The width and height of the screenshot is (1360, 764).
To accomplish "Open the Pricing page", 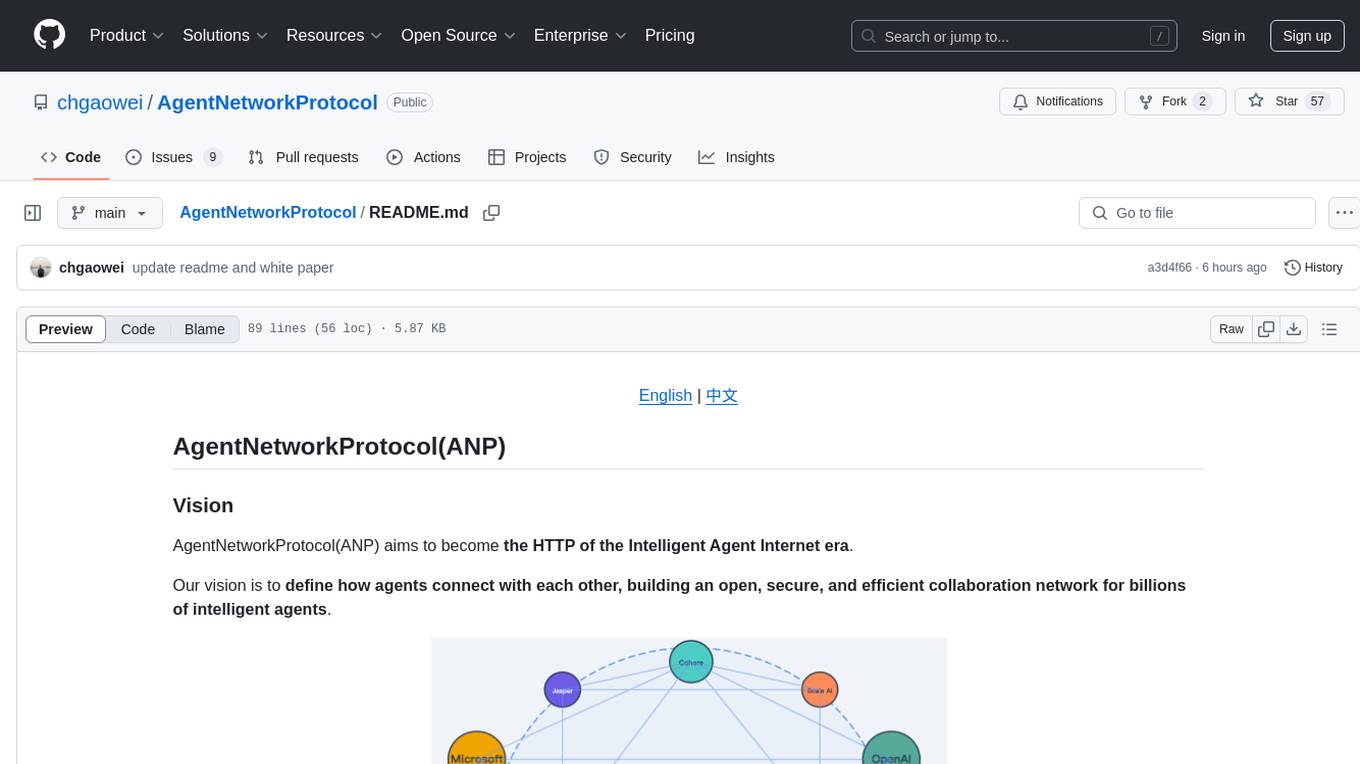I will 670,35.
